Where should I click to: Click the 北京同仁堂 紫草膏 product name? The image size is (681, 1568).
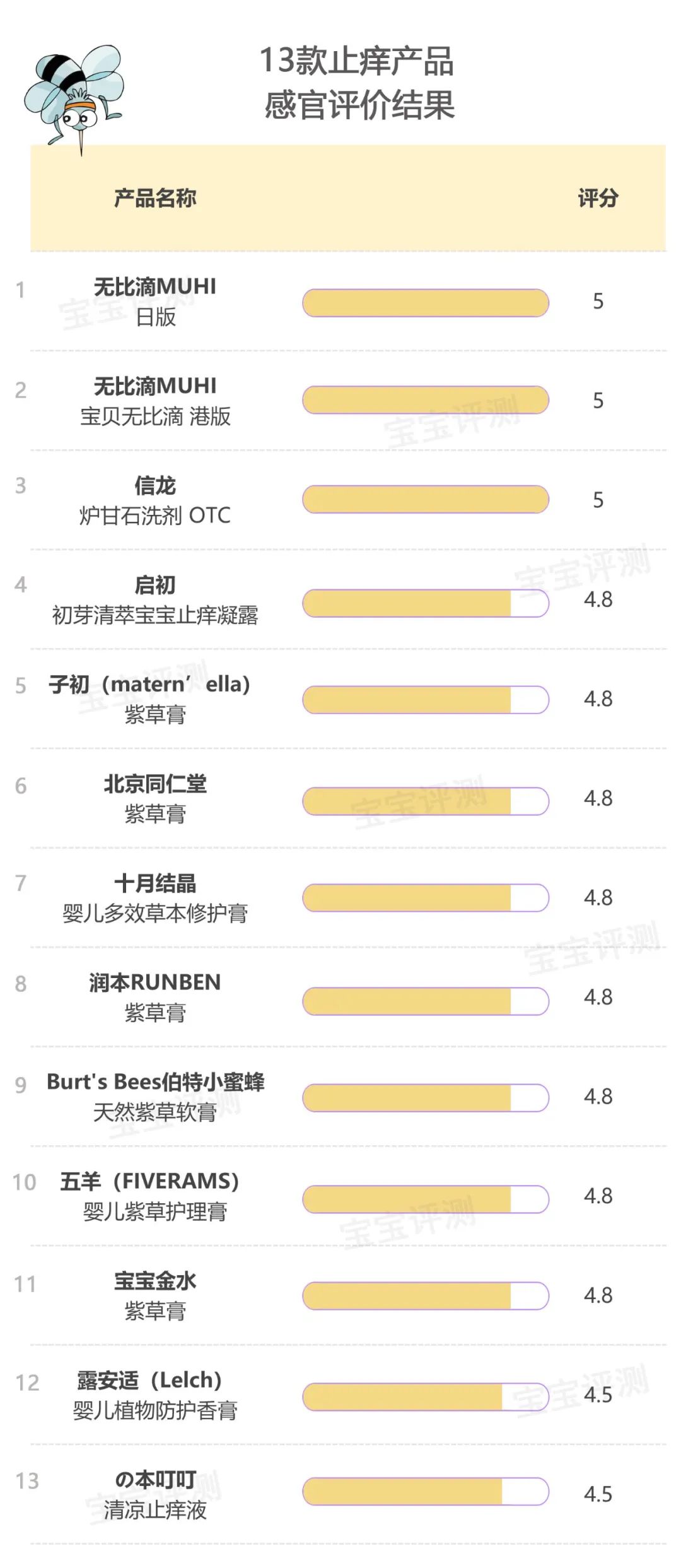(155, 798)
